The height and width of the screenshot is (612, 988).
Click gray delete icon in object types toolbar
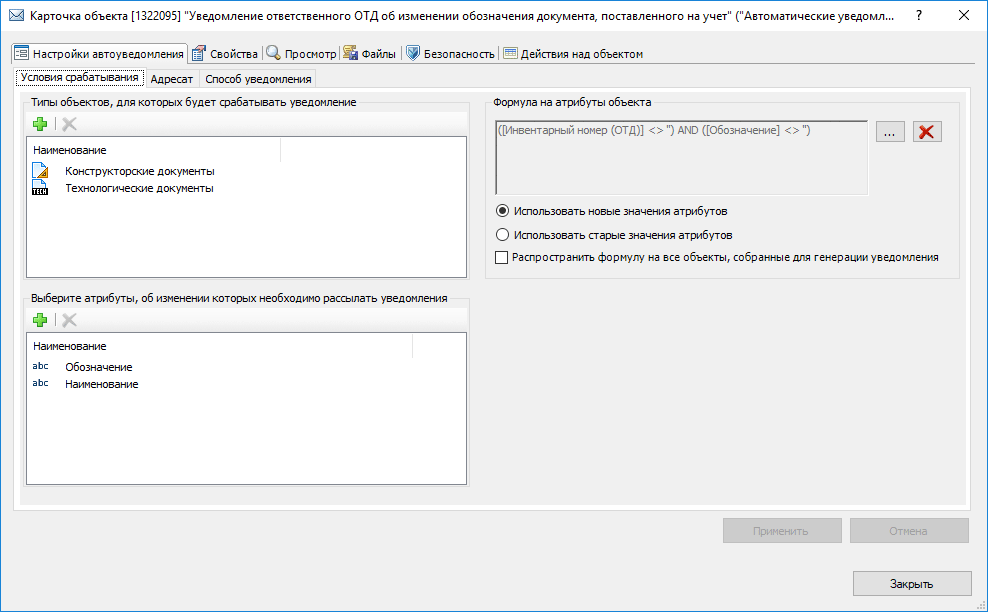click(69, 124)
